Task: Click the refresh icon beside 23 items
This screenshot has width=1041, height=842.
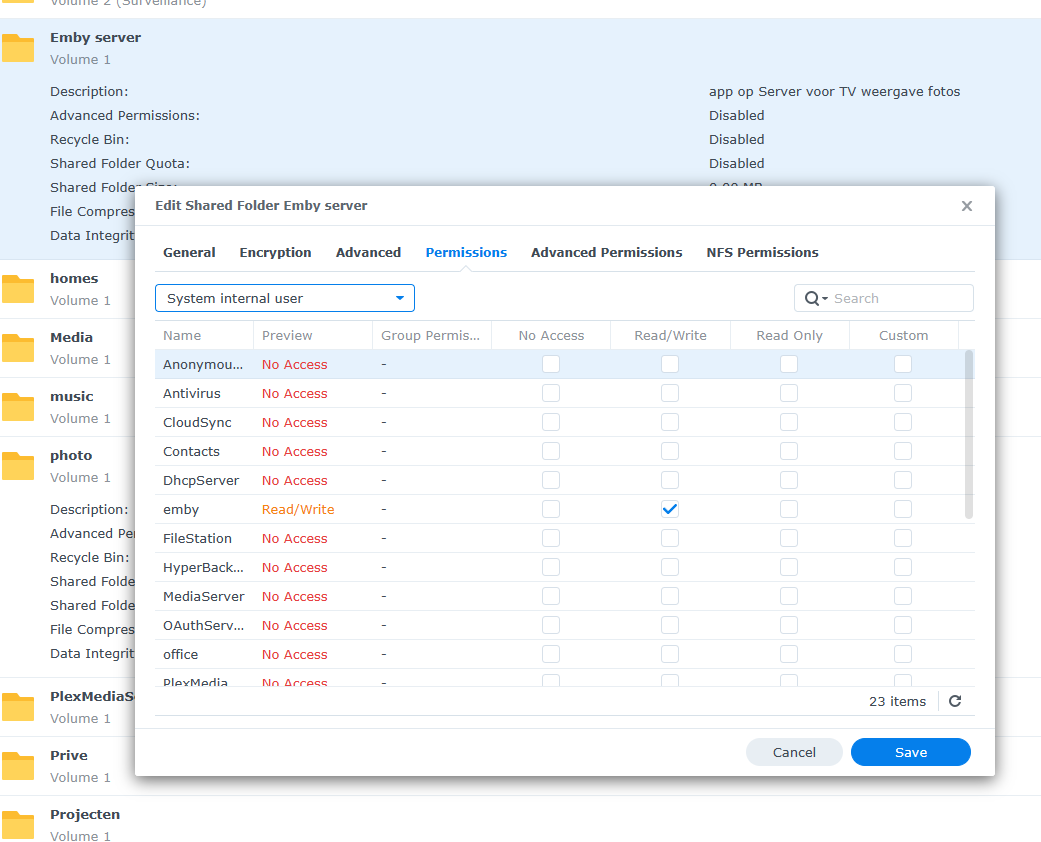Action: (x=954, y=701)
